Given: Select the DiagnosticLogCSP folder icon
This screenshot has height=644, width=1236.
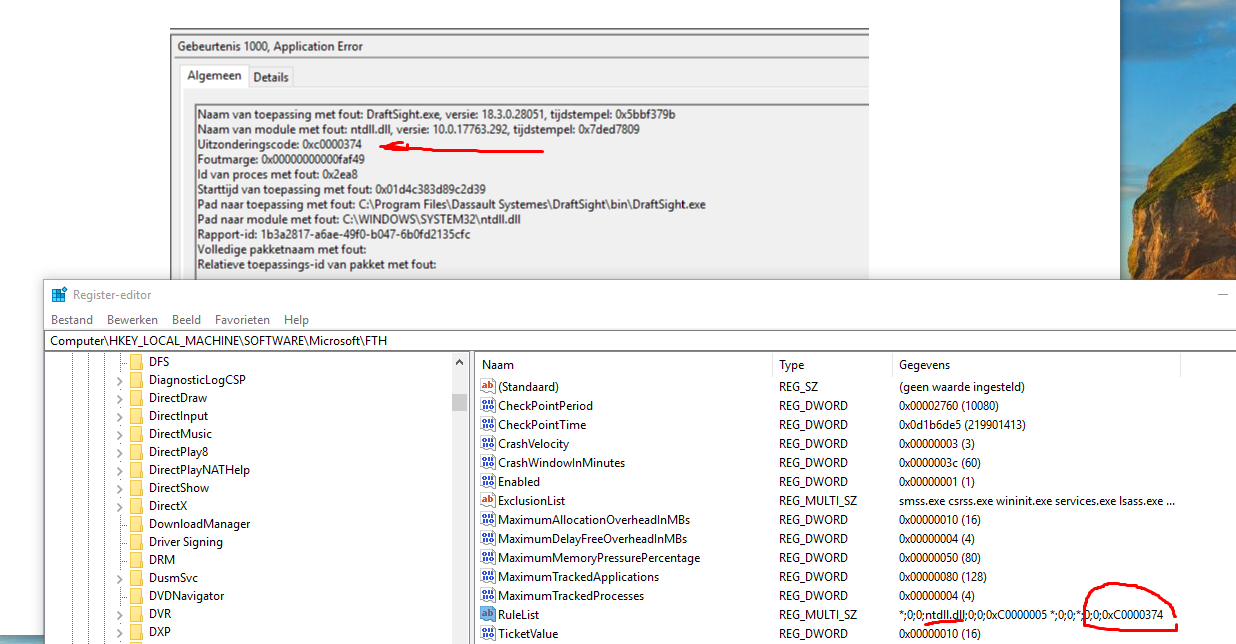Looking at the screenshot, I should tap(137, 380).
